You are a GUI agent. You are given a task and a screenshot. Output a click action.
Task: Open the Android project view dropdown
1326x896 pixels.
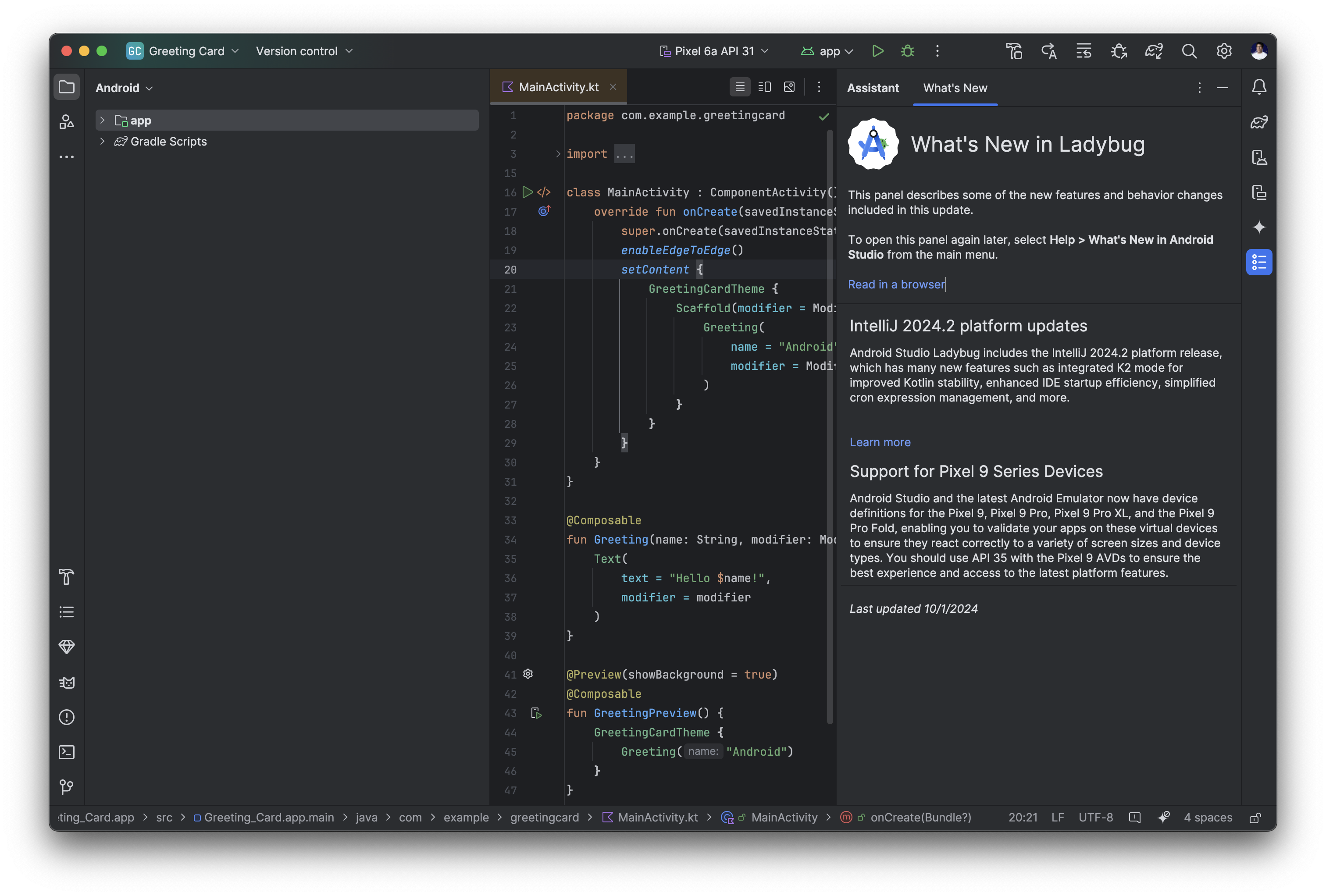124,88
